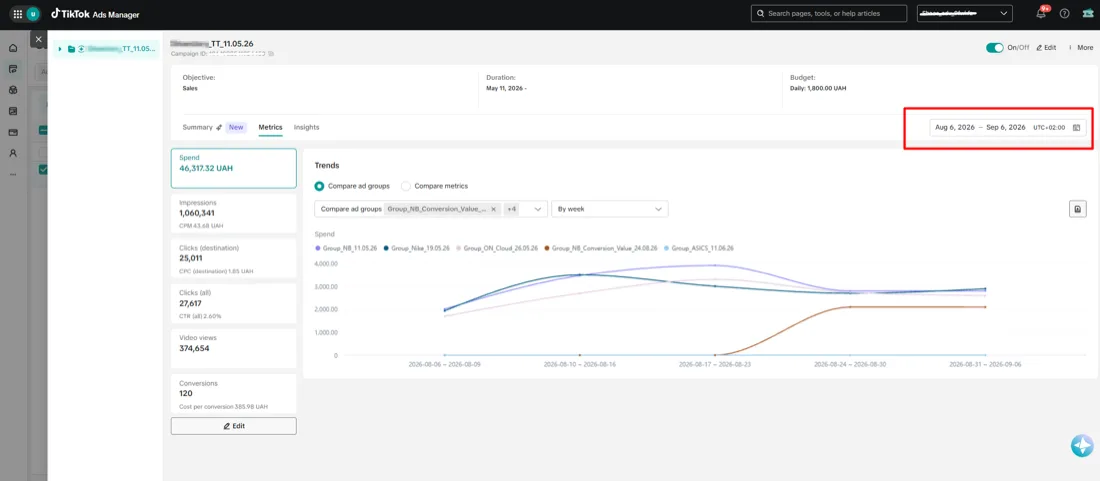Download the trends chart data
This screenshot has height=481, width=1100.
pos(1077,208)
